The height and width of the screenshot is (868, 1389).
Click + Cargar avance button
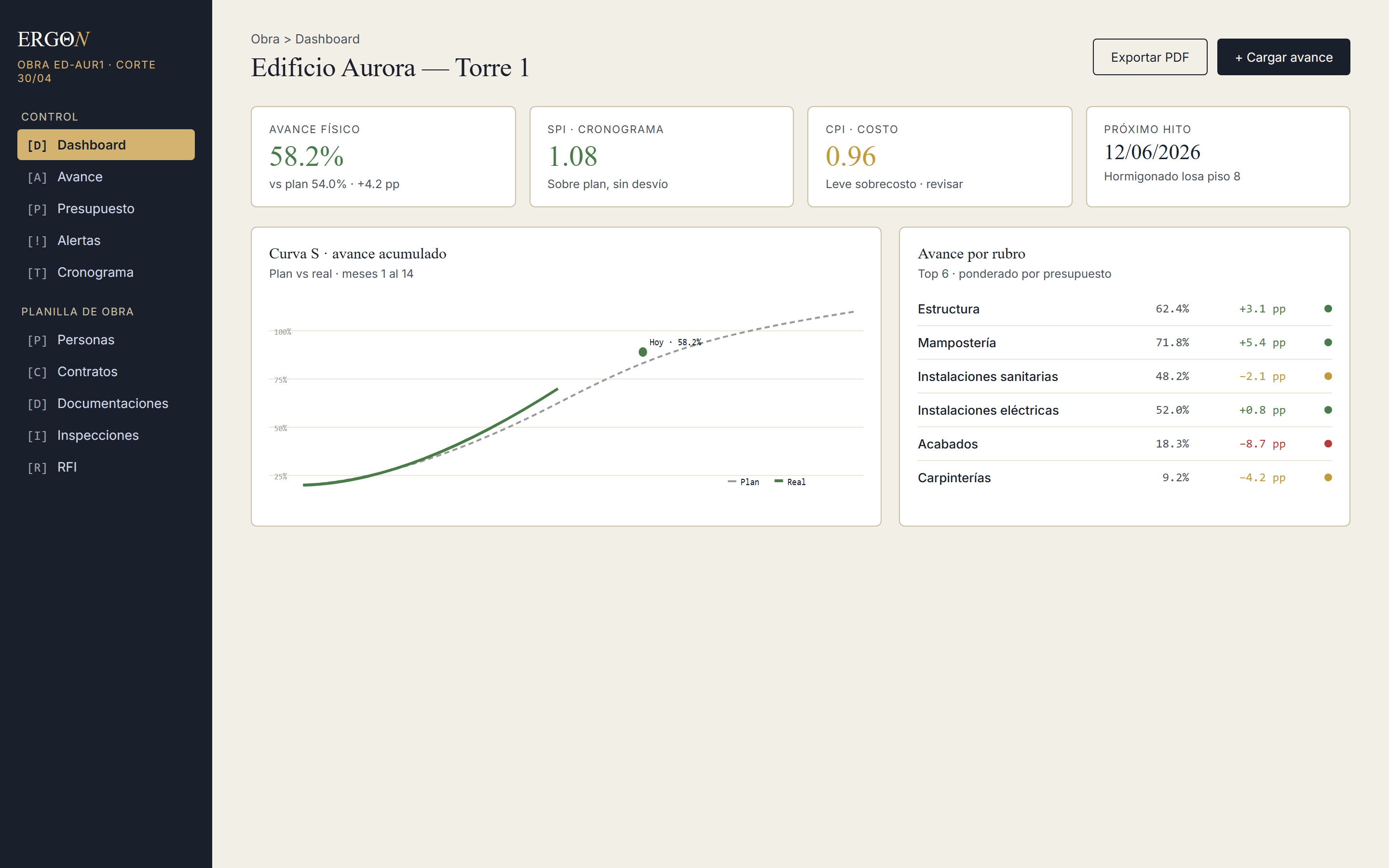[1283, 57]
